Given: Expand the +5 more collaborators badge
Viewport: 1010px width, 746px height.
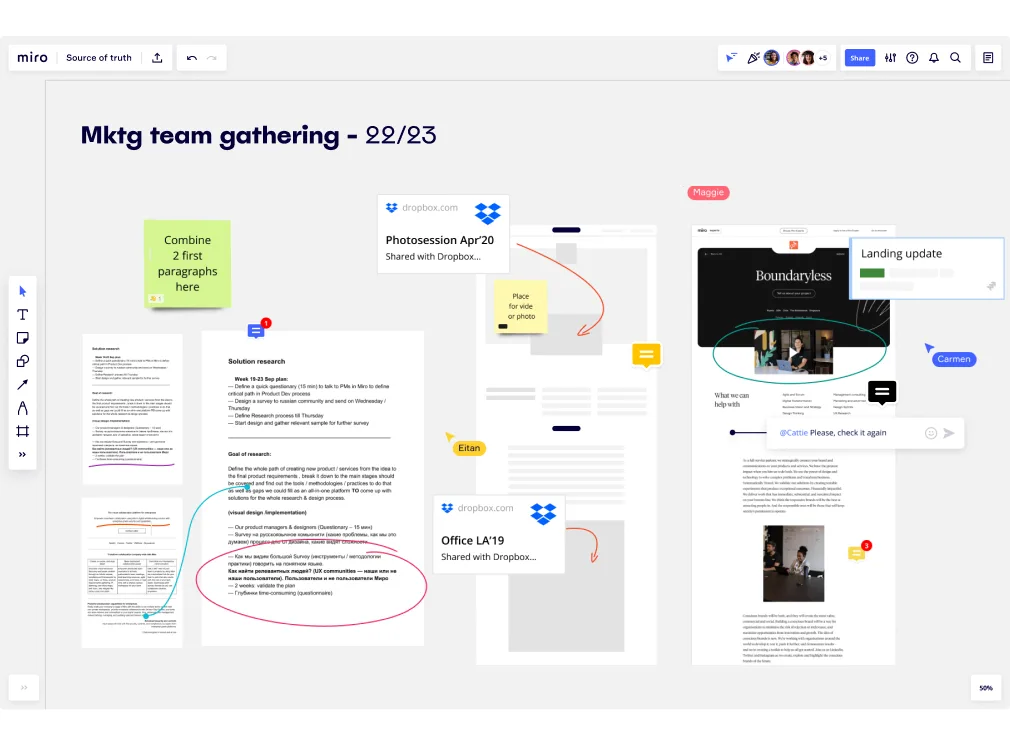Looking at the screenshot, I should pyautogui.click(x=823, y=58).
